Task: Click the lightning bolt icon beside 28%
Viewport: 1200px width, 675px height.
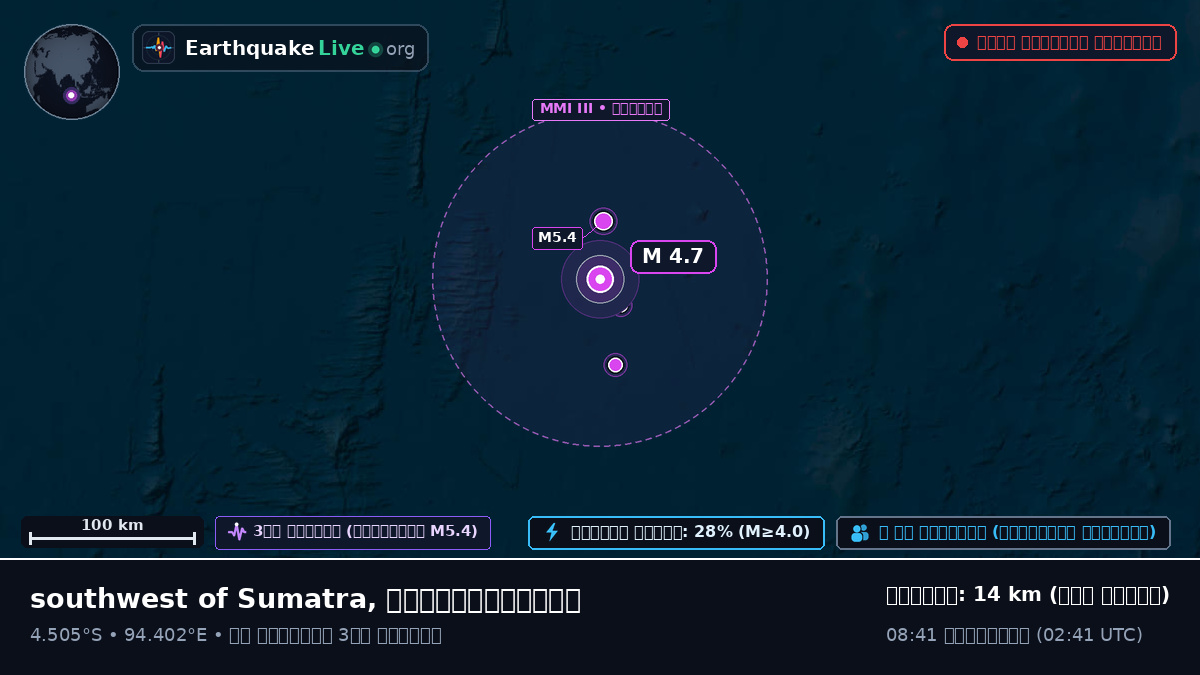Action: pyautogui.click(x=552, y=532)
